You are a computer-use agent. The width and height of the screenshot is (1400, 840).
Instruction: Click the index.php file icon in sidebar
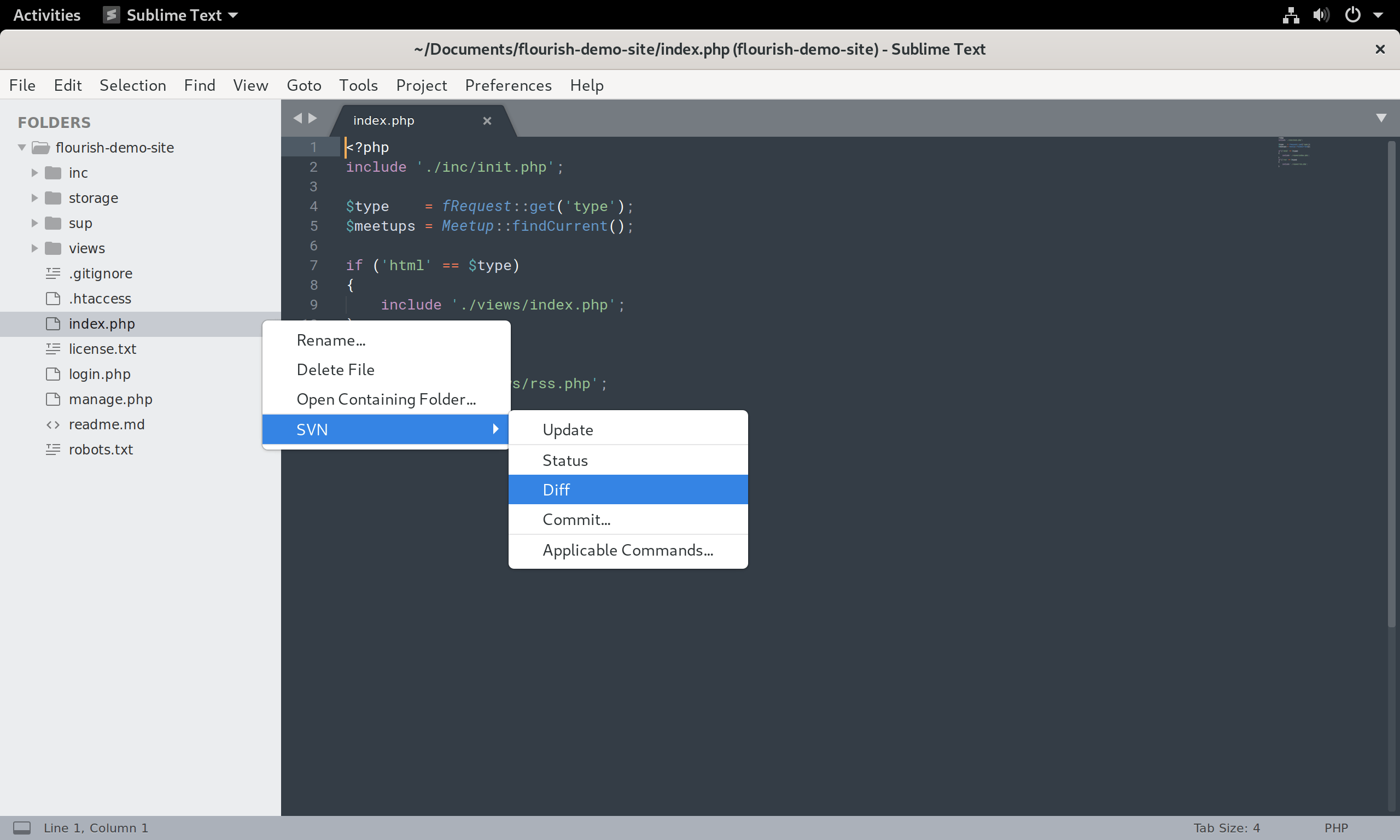tap(52, 324)
